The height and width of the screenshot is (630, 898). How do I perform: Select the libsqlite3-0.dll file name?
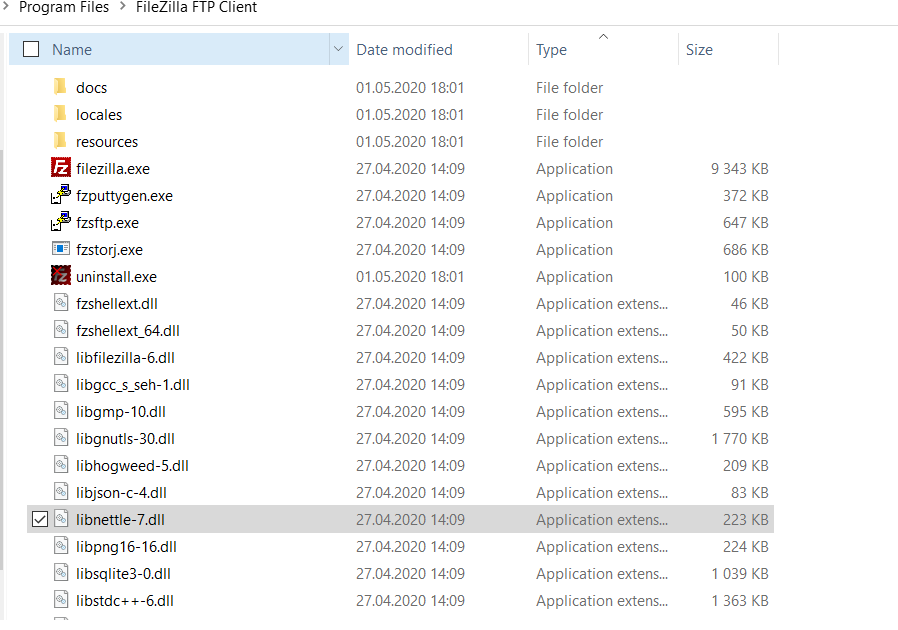coord(123,573)
